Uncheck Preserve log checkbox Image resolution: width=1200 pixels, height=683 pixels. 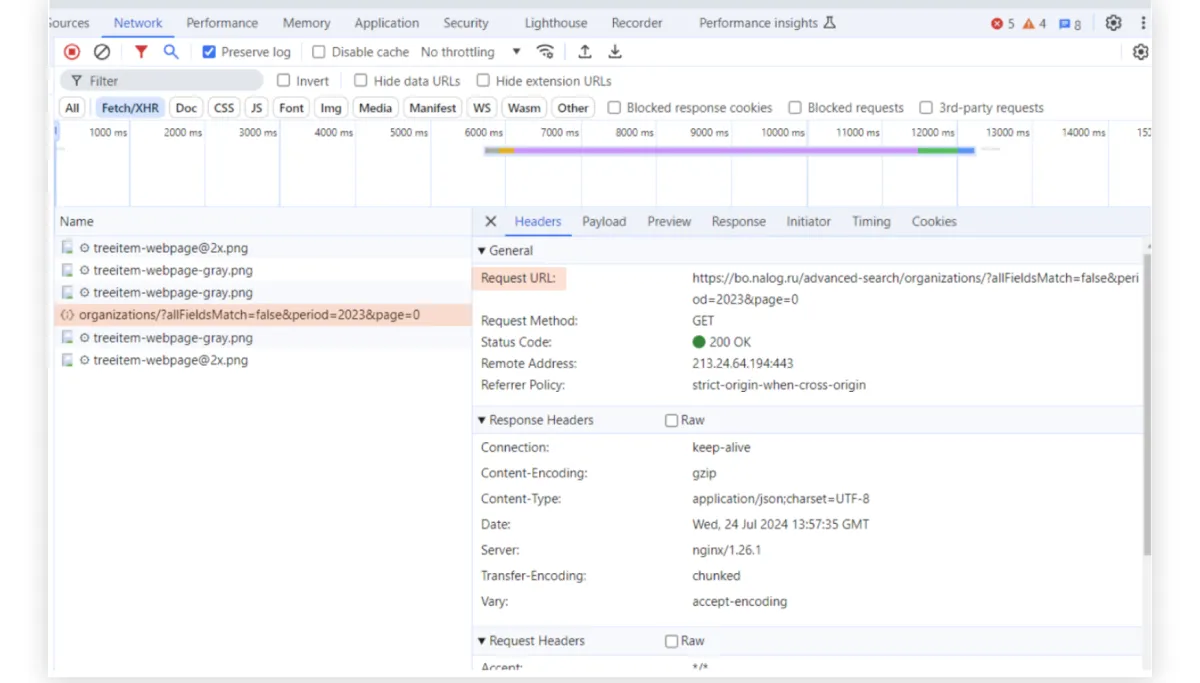pyautogui.click(x=209, y=52)
